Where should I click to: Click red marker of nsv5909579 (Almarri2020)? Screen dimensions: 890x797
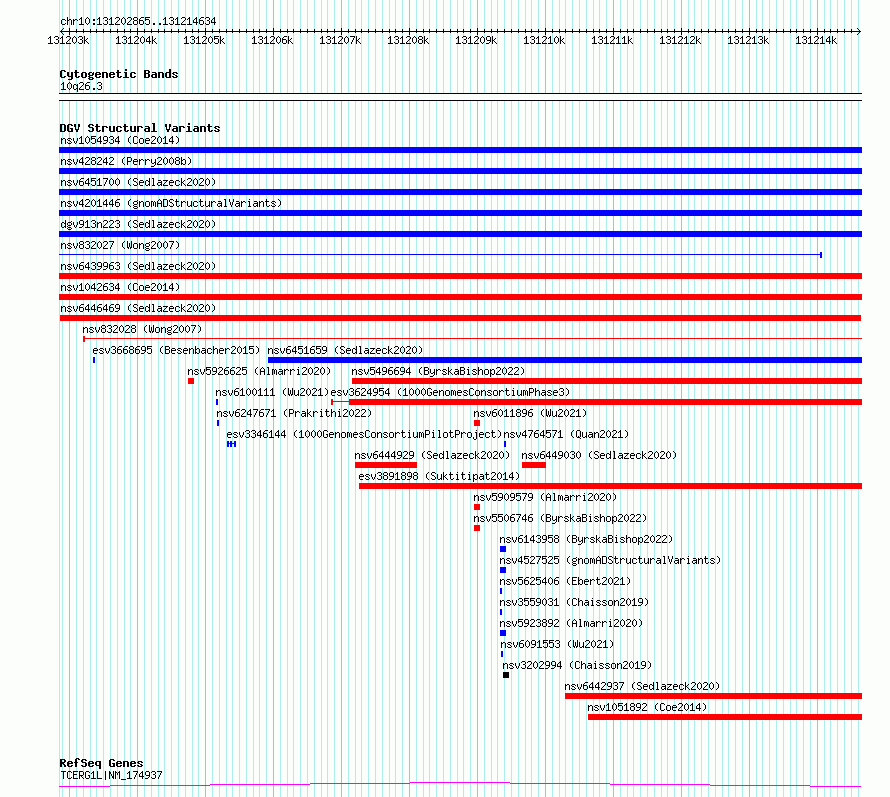(477, 507)
